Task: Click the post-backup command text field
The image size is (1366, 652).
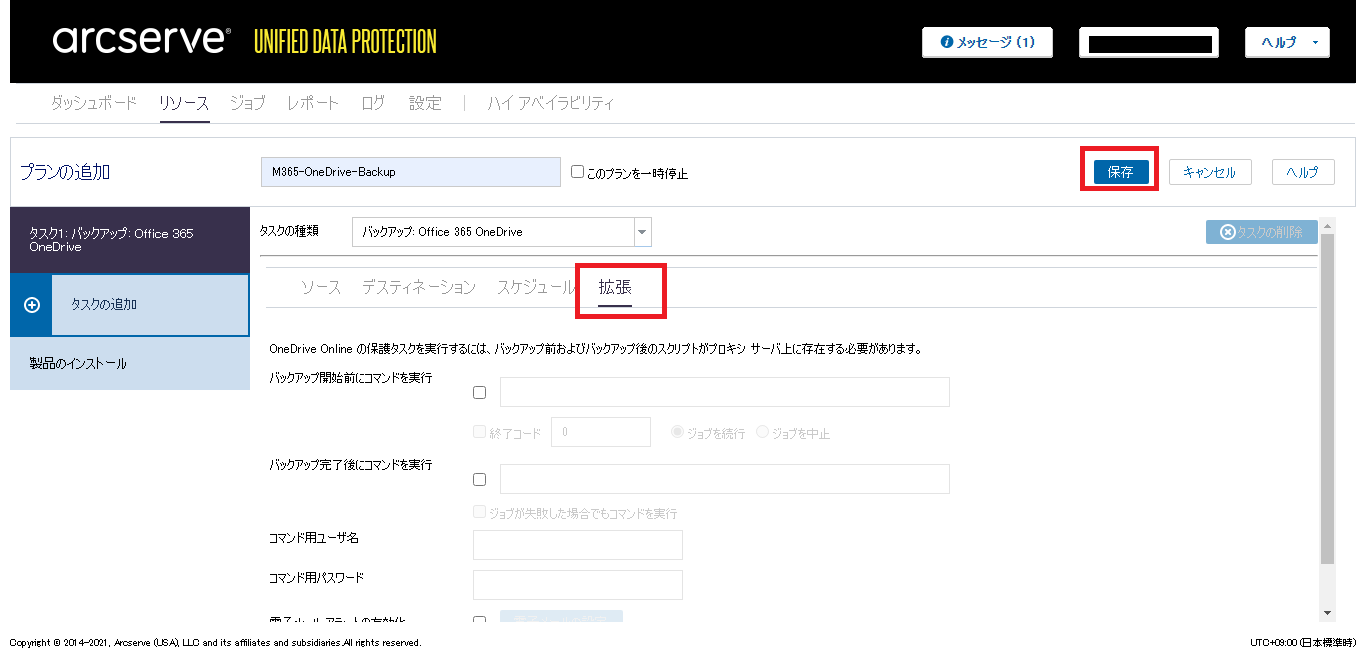Action: pos(725,479)
